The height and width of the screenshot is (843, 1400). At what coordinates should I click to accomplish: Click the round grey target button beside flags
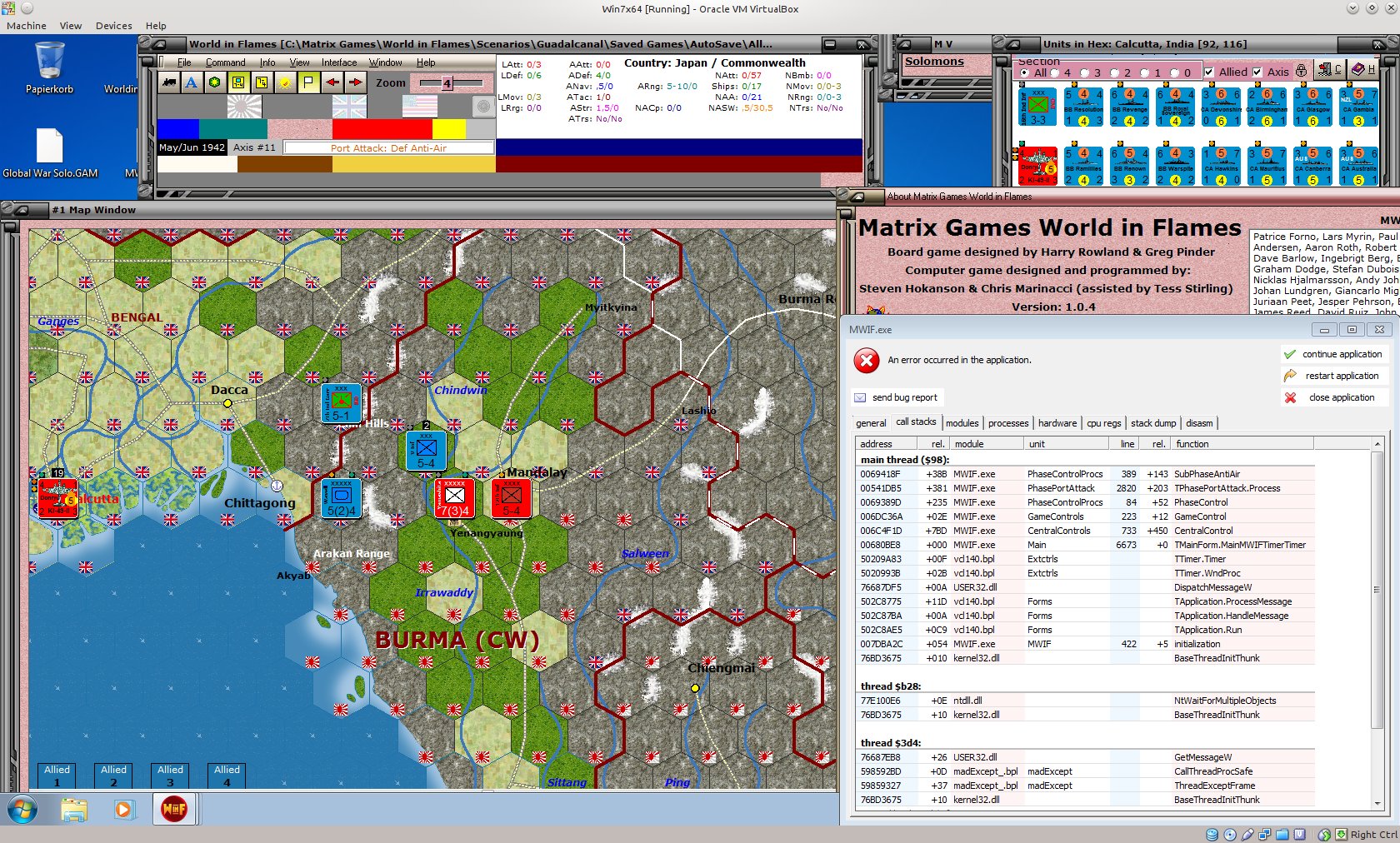[482, 107]
